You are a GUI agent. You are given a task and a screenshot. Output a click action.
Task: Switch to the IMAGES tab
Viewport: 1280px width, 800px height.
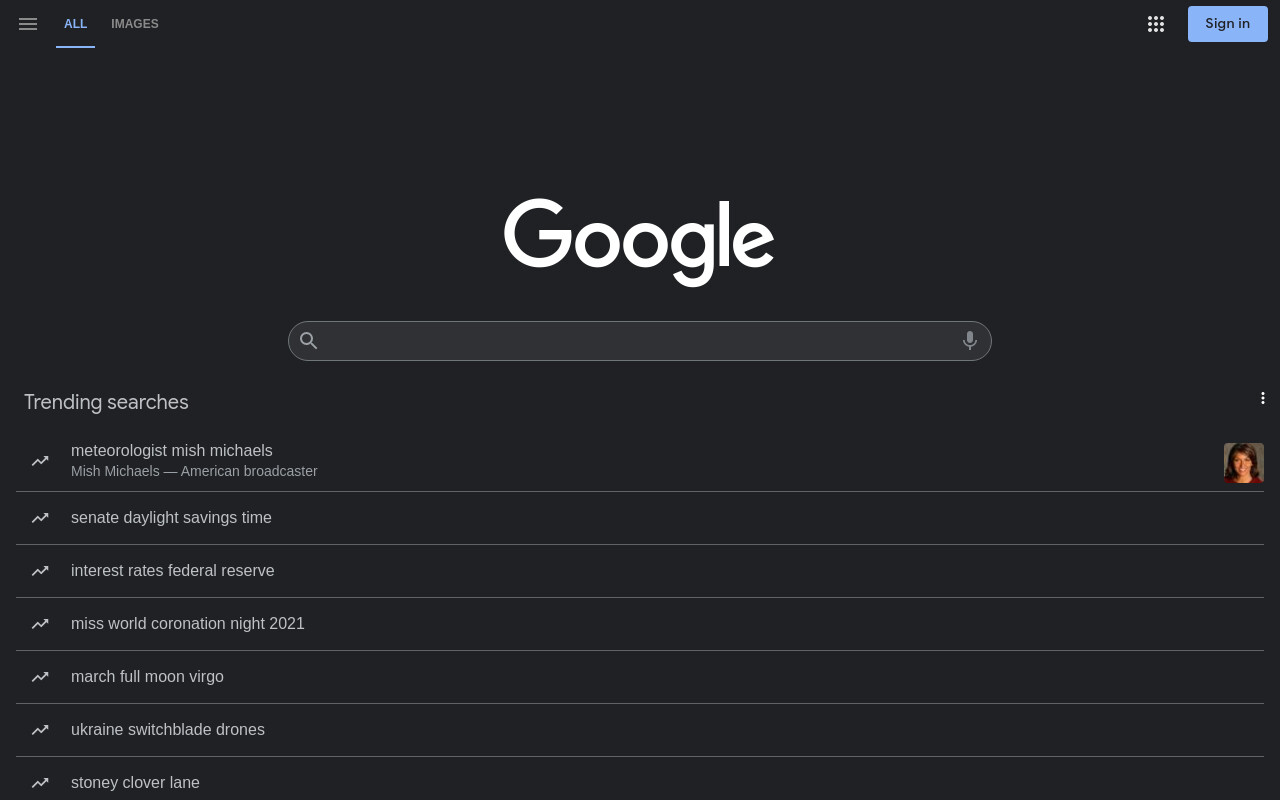135,24
